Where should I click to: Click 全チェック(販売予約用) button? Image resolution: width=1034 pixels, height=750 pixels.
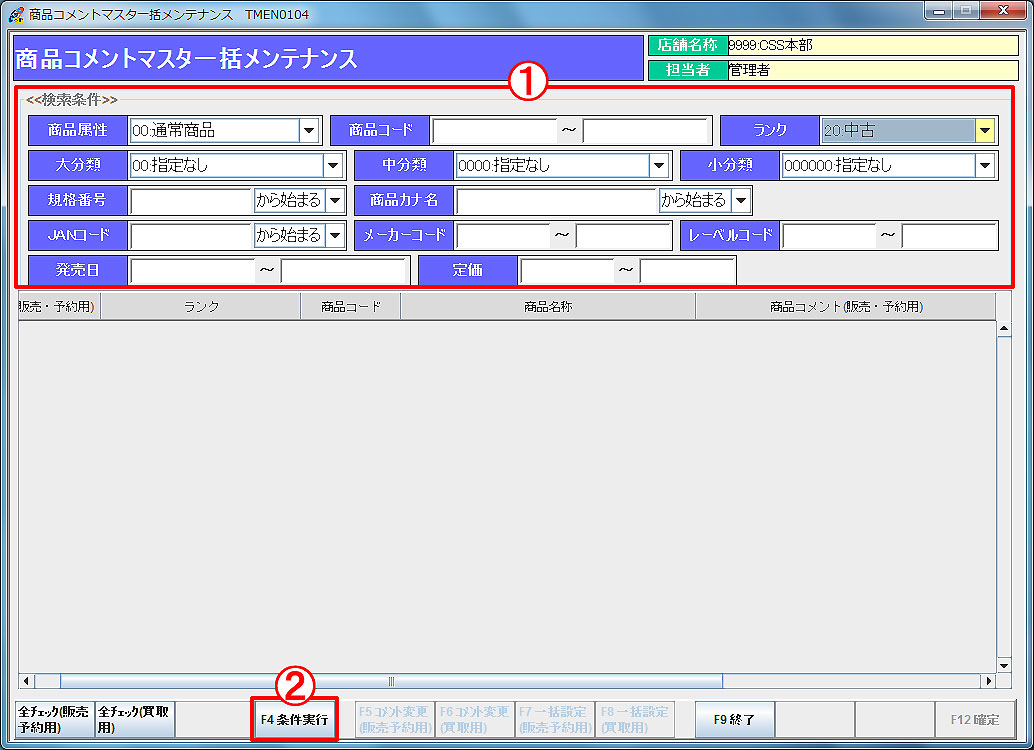click(56, 719)
